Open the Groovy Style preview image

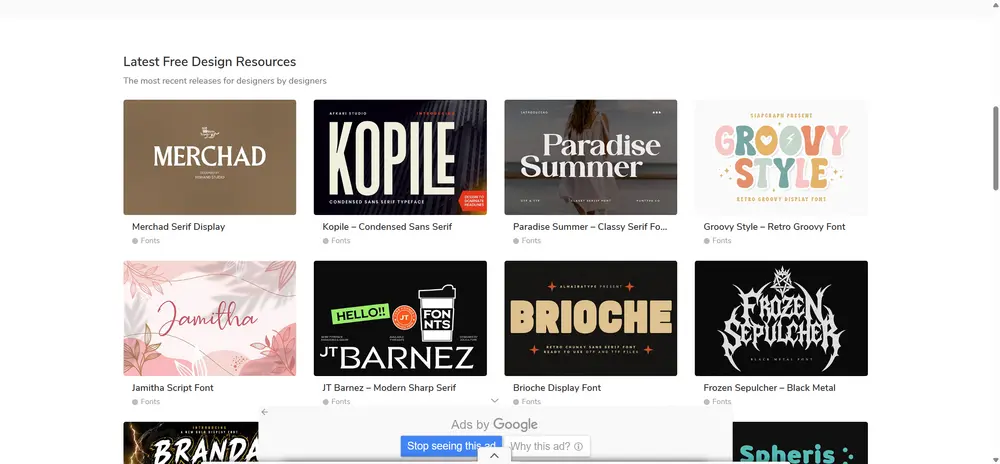pyautogui.click(x=781, y=157)
